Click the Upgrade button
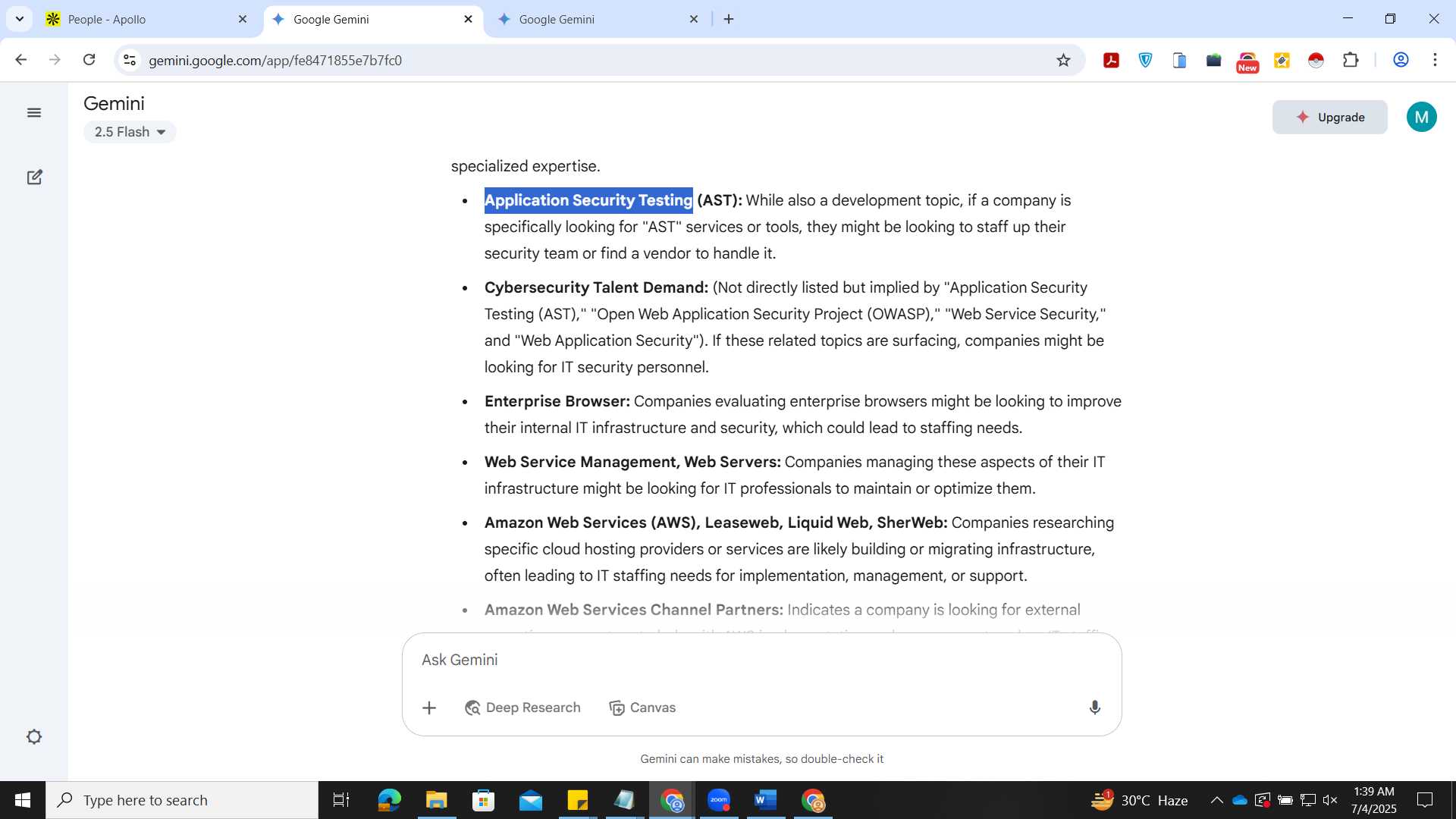This screenshot has height=819, width=1456. [x=1329, y=118]
